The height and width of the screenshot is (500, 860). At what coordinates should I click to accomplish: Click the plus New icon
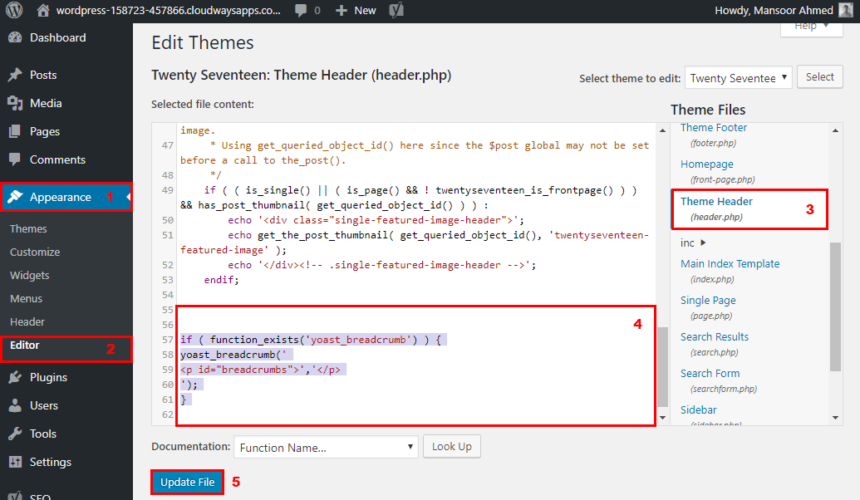(341, 10)
